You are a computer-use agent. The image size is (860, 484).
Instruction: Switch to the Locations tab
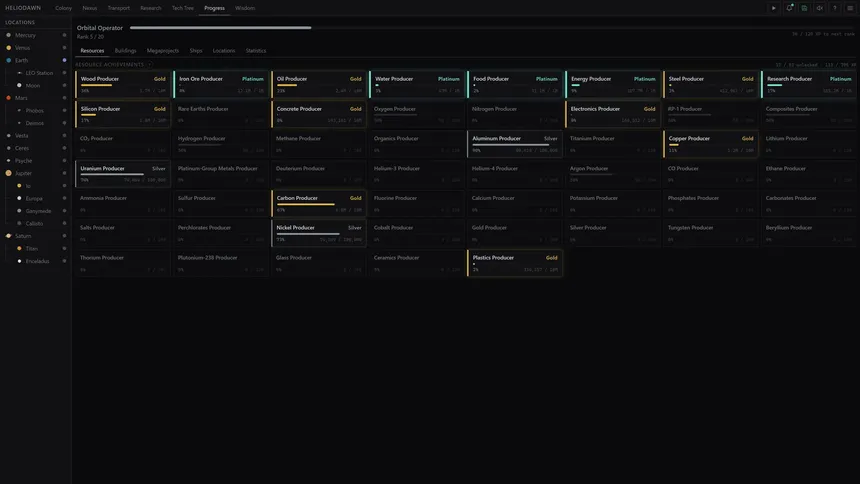(x=224, y=50)
